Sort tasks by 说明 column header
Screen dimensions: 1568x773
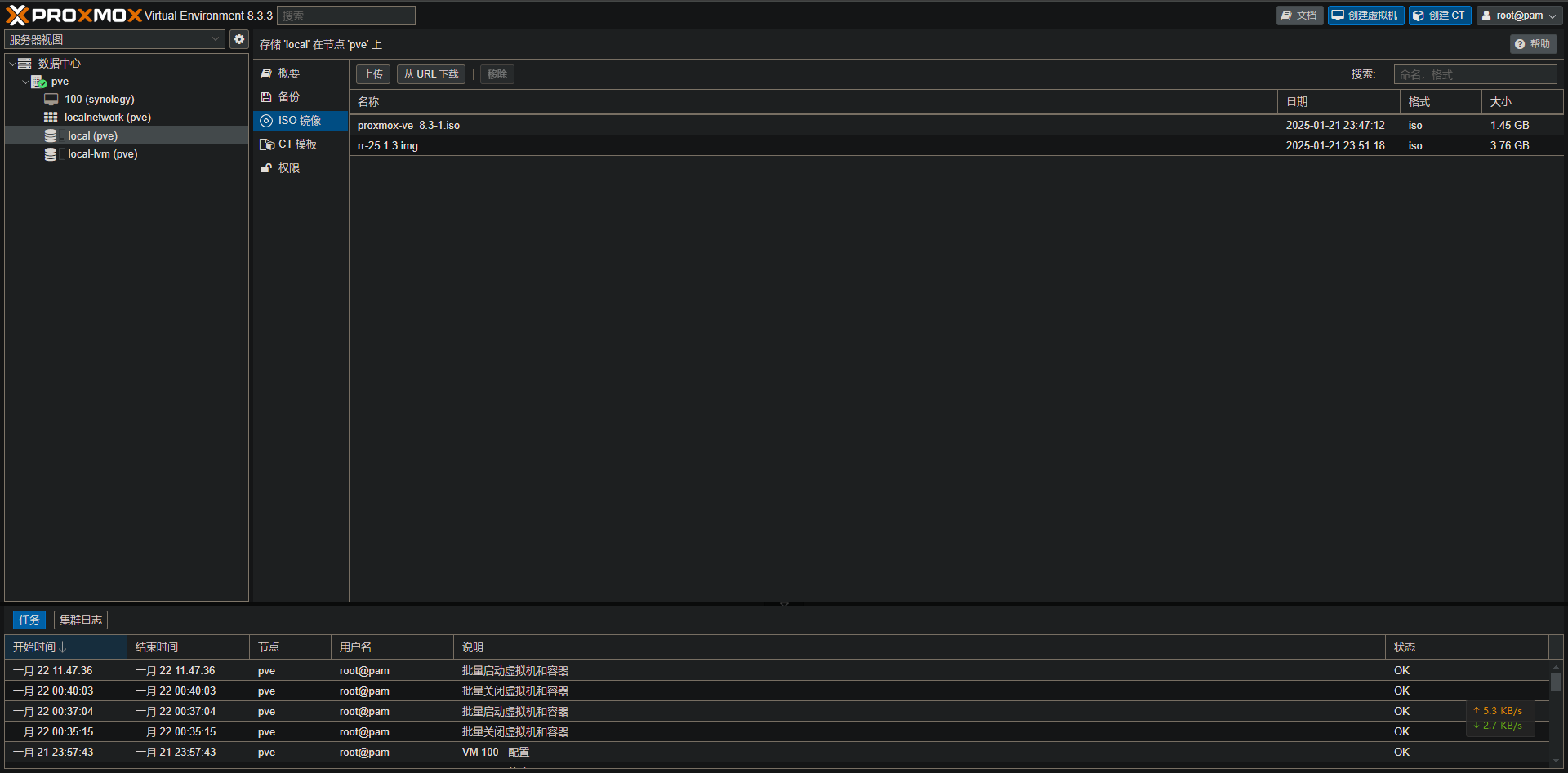point(920,647)
